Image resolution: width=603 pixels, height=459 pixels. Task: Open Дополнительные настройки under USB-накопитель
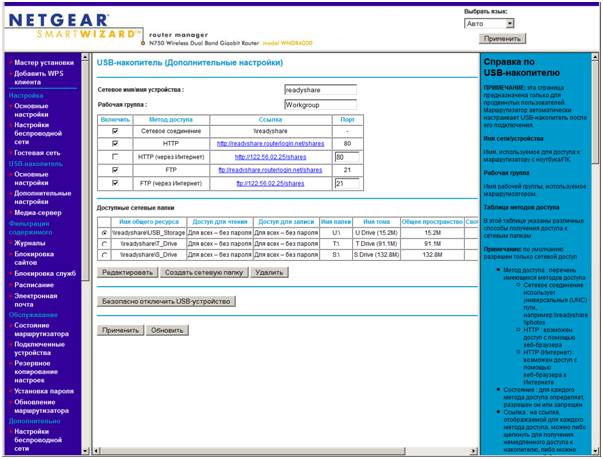(43, 197)
